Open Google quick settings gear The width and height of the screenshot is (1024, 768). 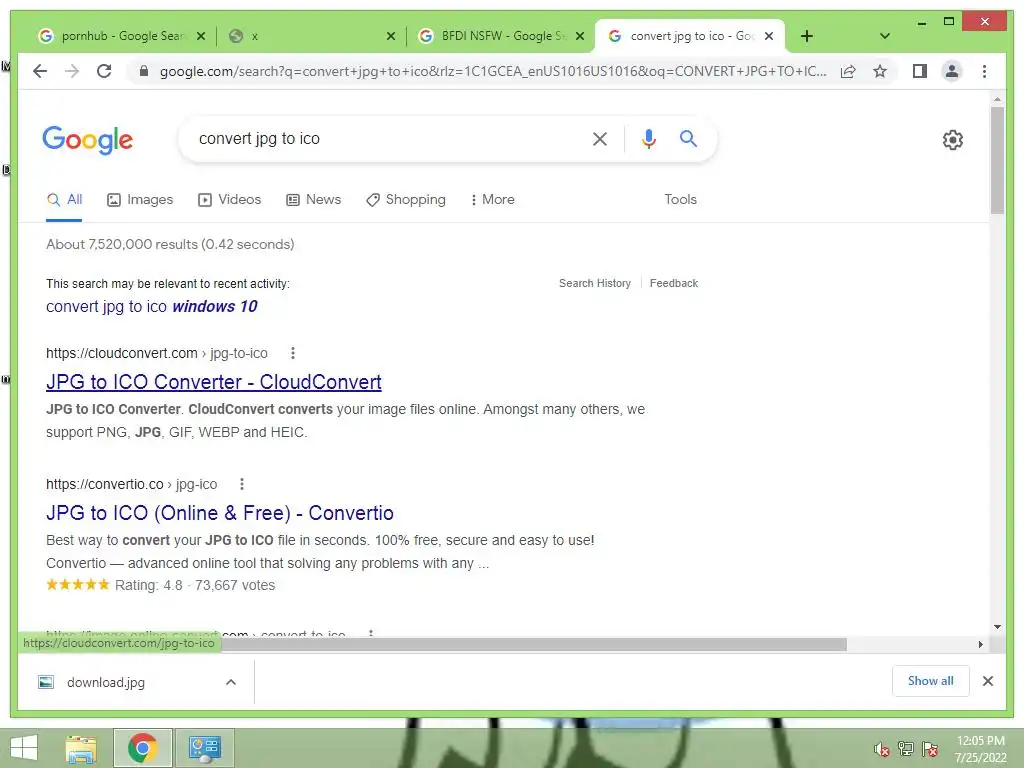click(x=952, y=140)
